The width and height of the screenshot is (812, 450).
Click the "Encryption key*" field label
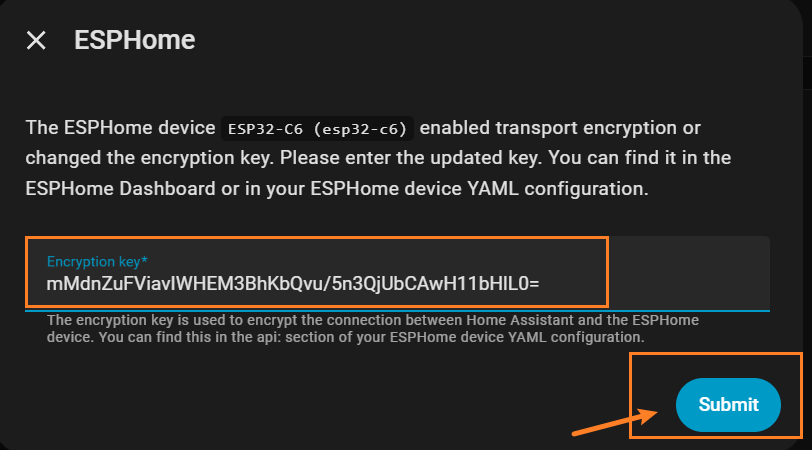click(97, 262)
